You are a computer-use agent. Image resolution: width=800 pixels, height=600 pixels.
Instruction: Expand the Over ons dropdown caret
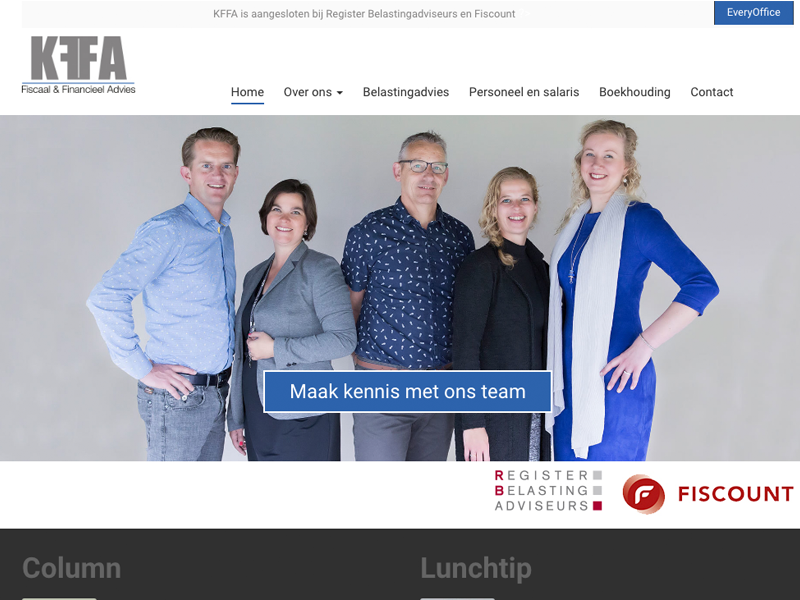(x=340, y=93)
